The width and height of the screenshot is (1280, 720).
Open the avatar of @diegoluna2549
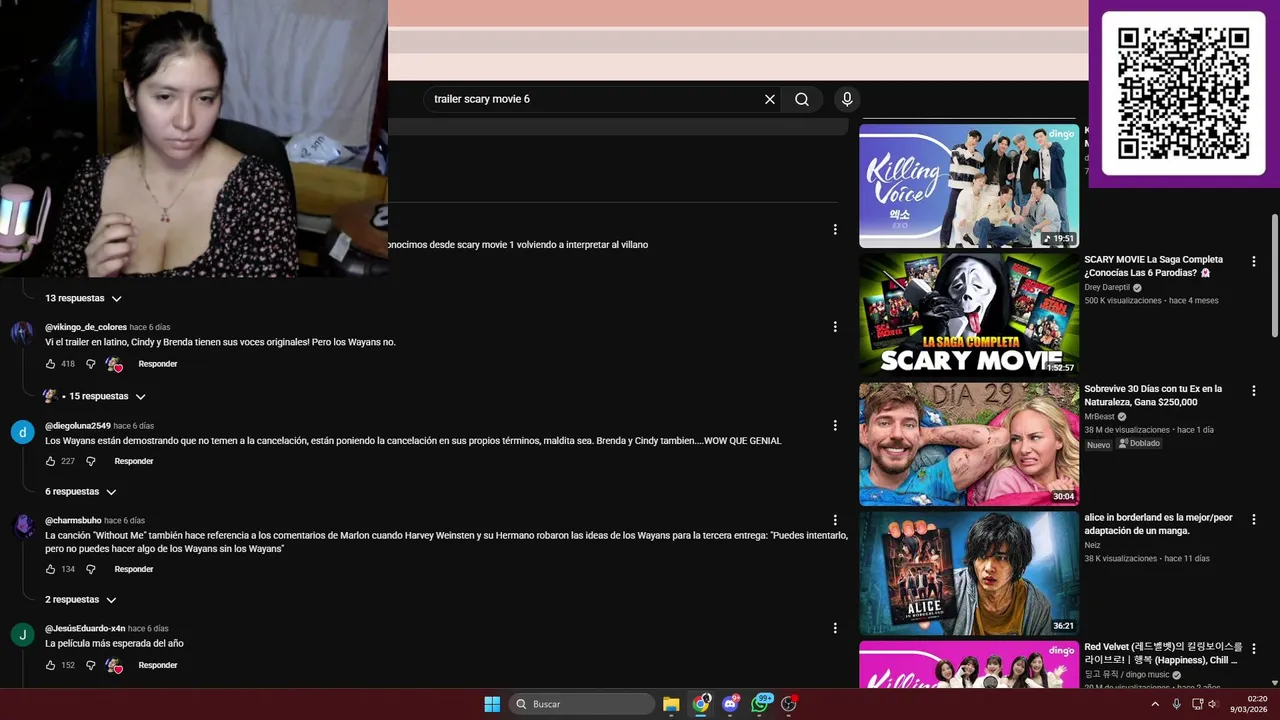tap(22, 432)
